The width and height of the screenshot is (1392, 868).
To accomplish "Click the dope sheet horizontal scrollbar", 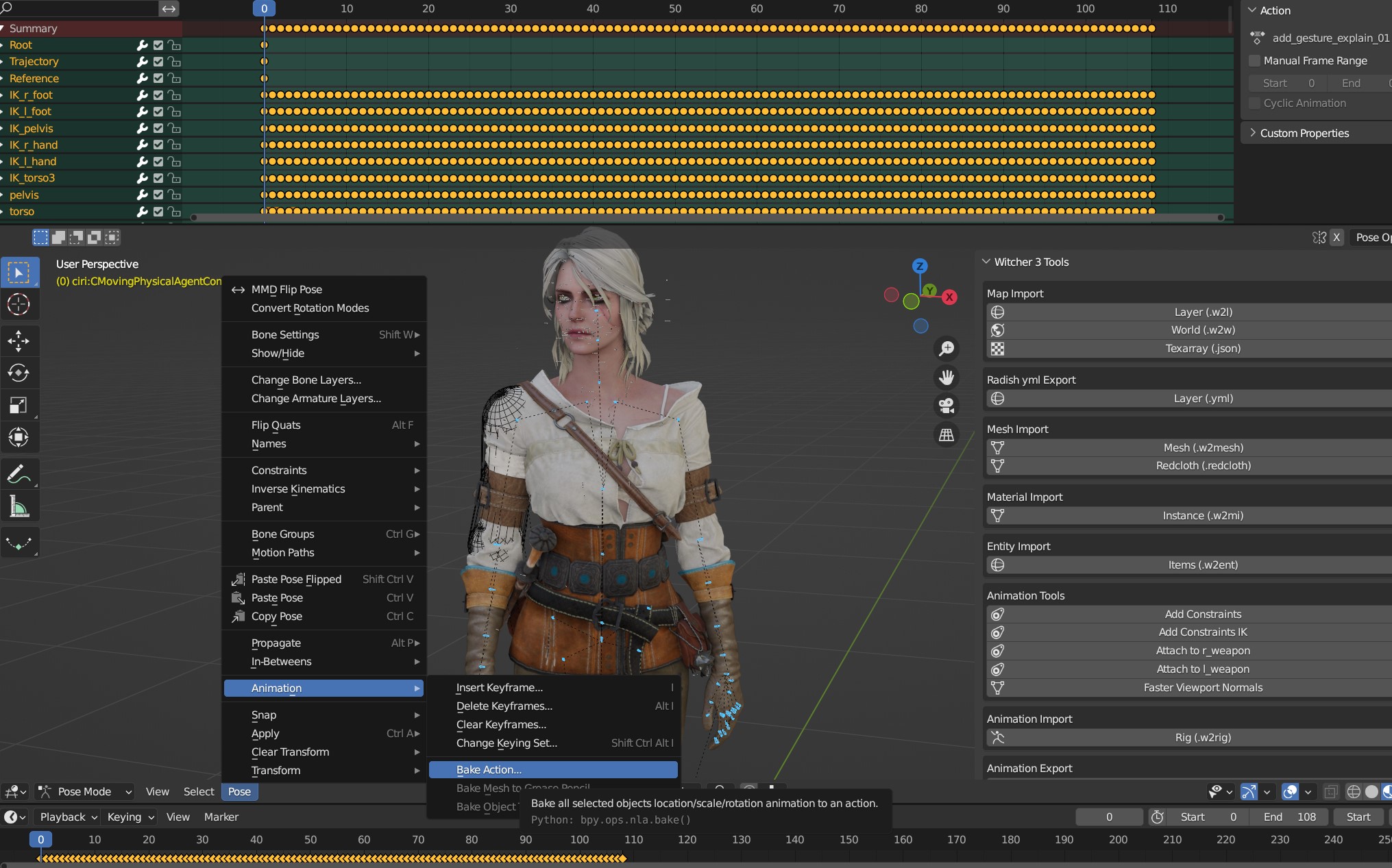I will tap(707, 218).
